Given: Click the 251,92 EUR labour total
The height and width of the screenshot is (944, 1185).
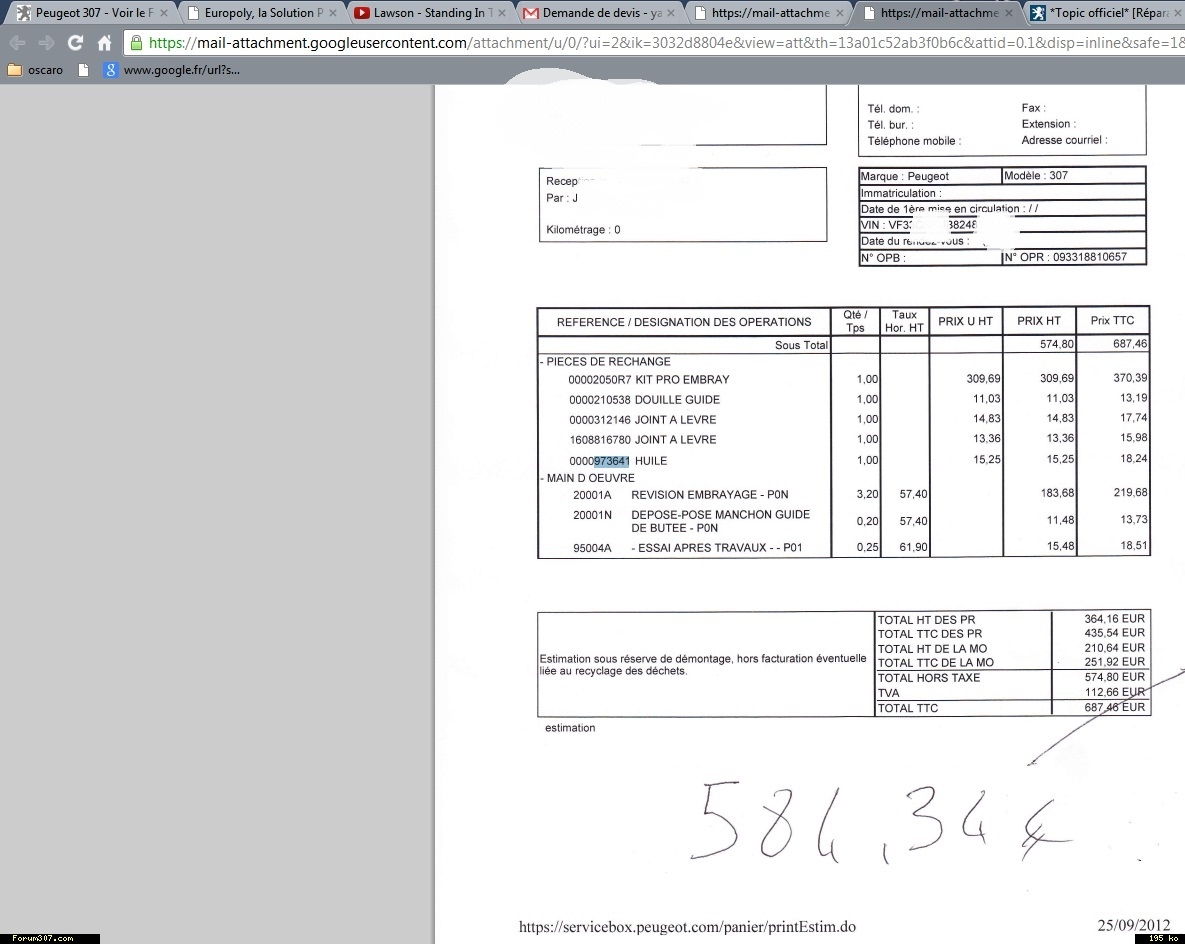Looking at the screenshot, I should click(1114, 661).
